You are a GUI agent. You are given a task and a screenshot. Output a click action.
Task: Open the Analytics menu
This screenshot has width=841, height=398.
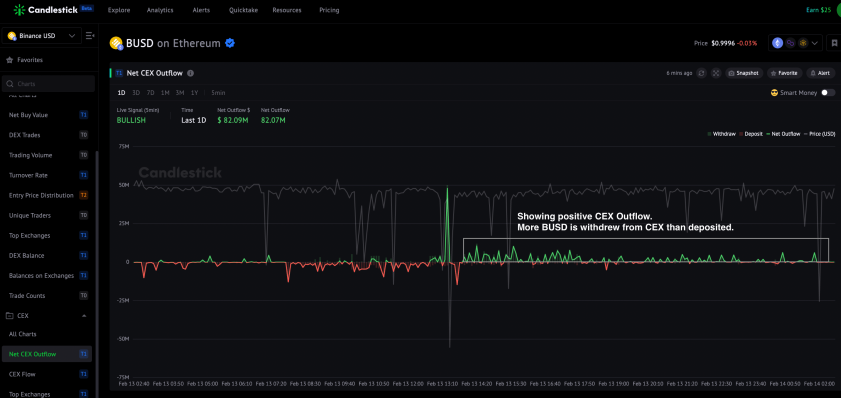[x=160, y=10]
